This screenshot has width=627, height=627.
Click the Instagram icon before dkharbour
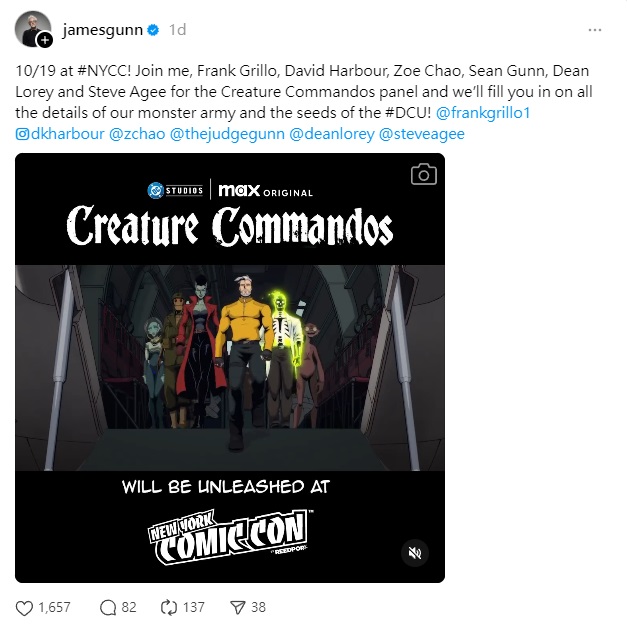(22, 134)
